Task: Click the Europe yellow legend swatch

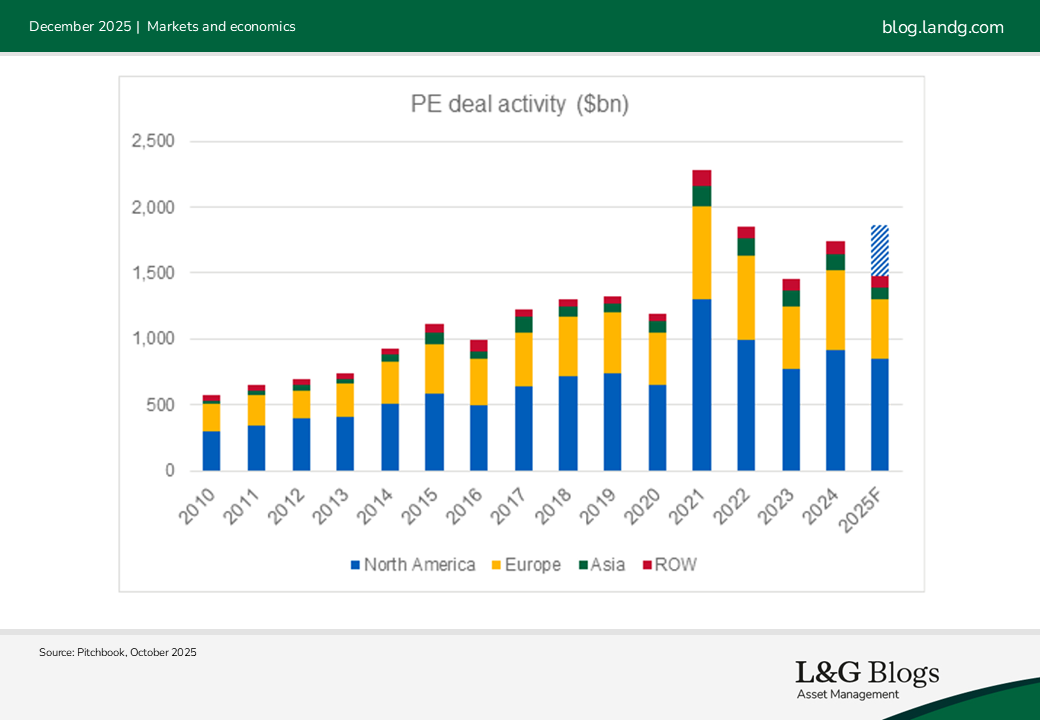Action: pos(495,566)
